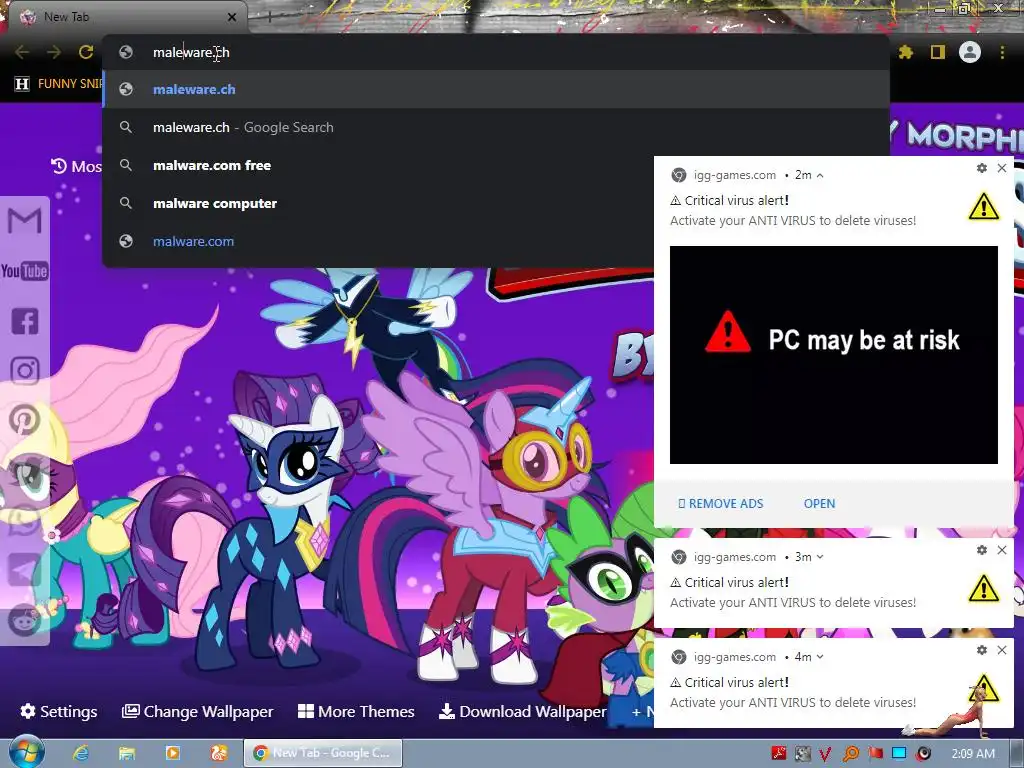Image resolution: width=1024 pixels, height=768 pixels.
Task: Click the PC may be at risk image
Action: point(834,355)
